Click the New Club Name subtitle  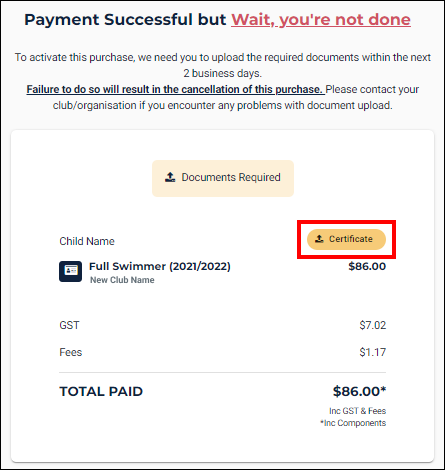point(122,280)
